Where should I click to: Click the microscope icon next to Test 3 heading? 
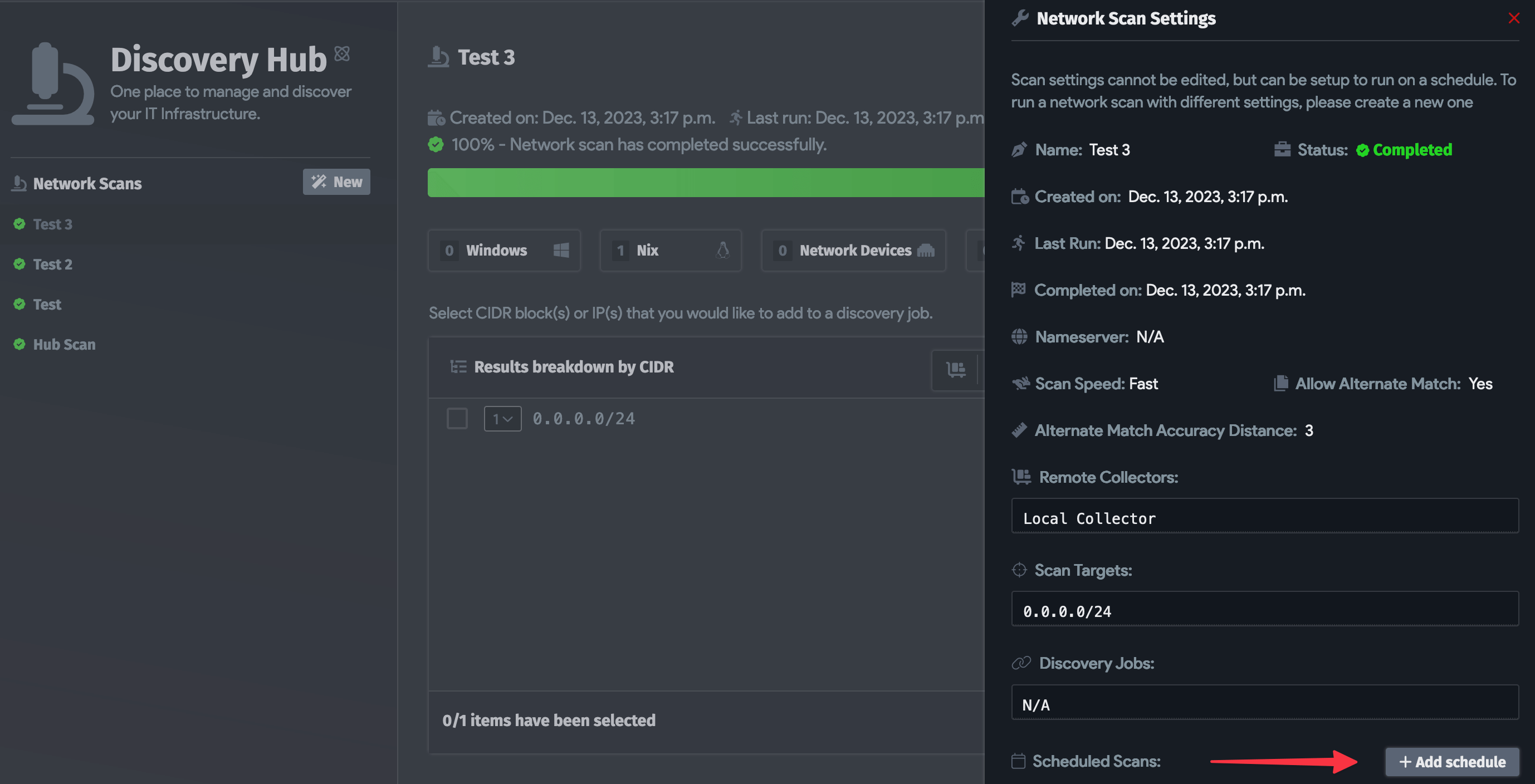click(x=438, y=57)
